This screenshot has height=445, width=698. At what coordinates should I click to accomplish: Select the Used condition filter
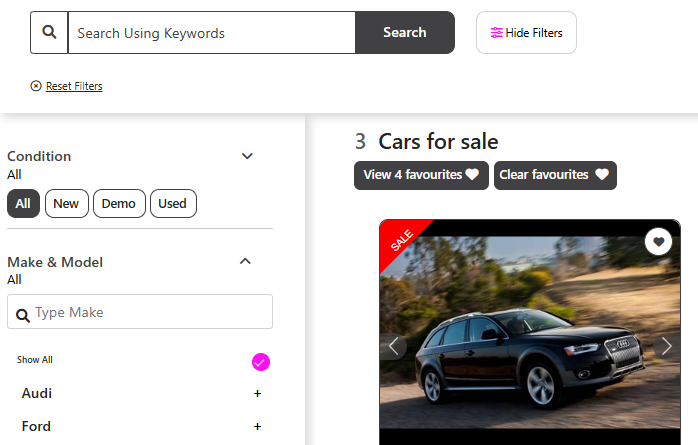coord(173,204)
